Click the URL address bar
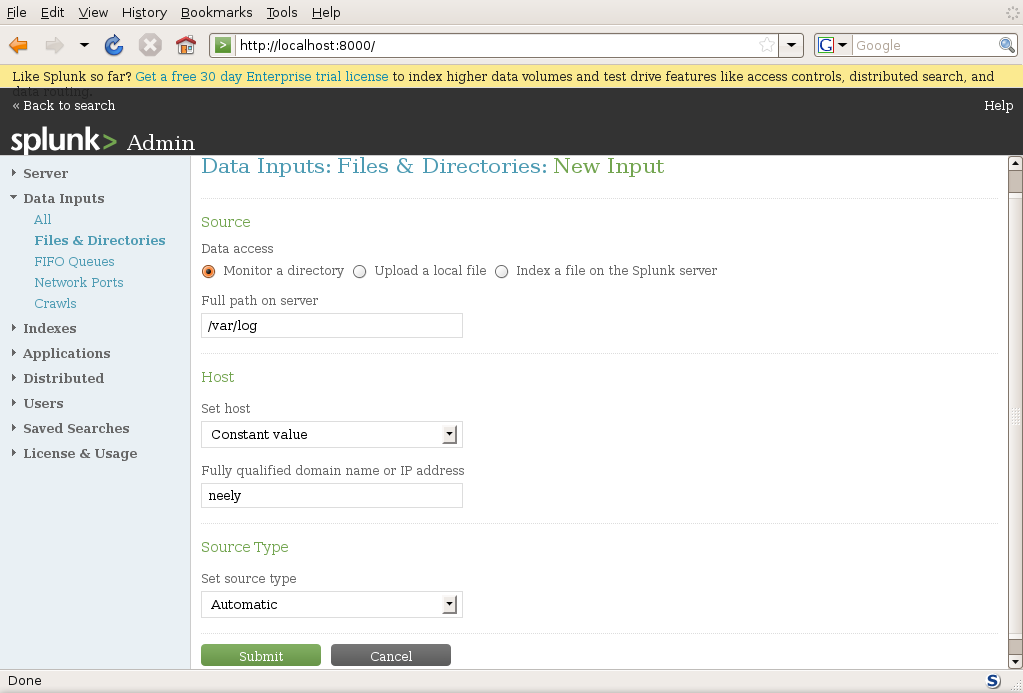The image size is (1023, 693). click(496, 45)
